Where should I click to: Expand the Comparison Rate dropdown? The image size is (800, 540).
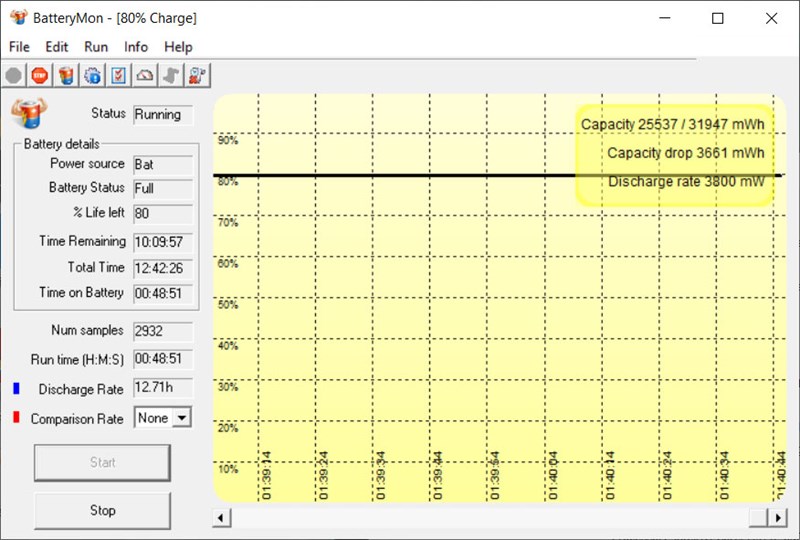pyautogui.click(x=181, y=418)
